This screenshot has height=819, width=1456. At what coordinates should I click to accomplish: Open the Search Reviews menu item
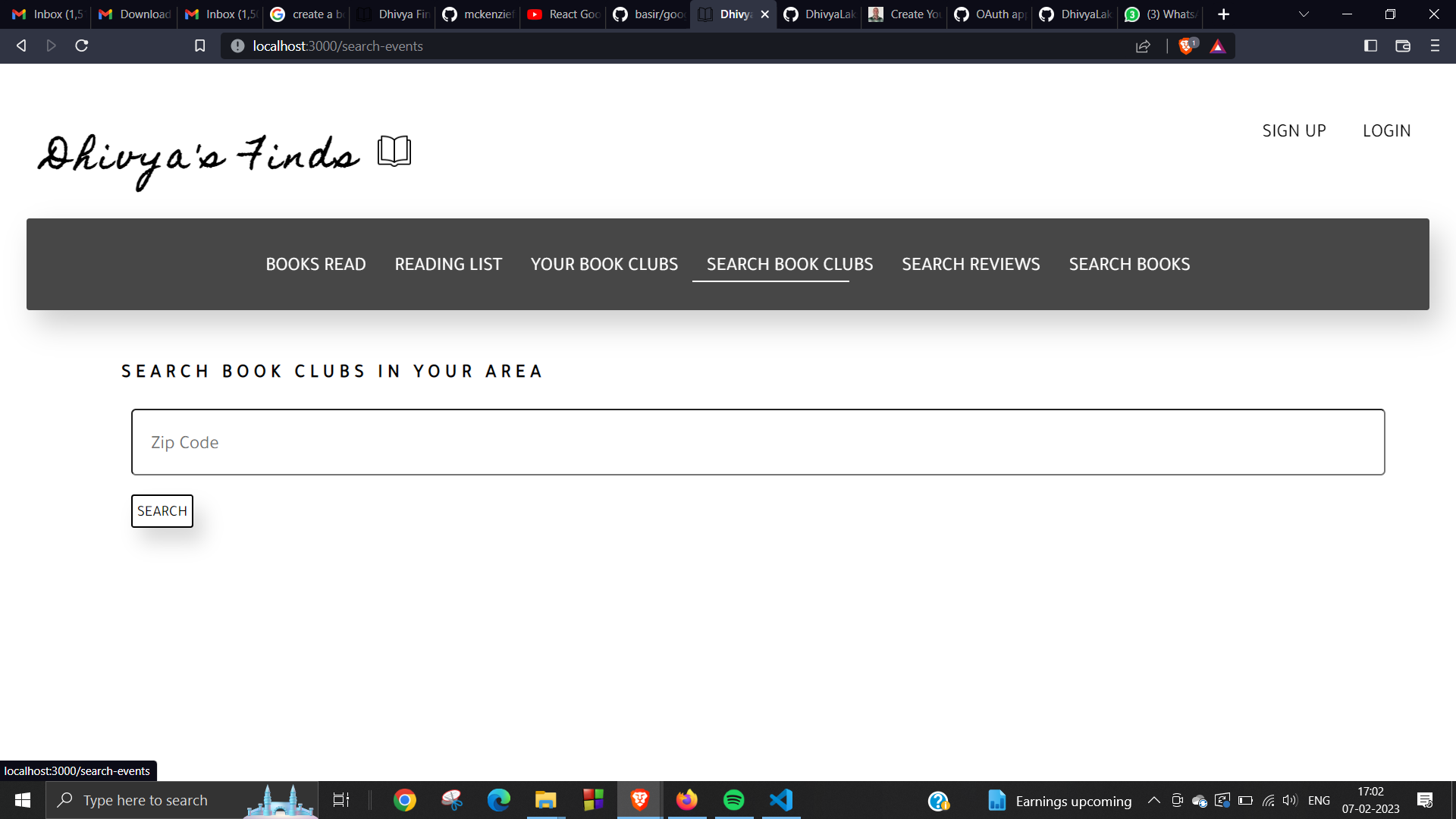(x=971, y=264)
